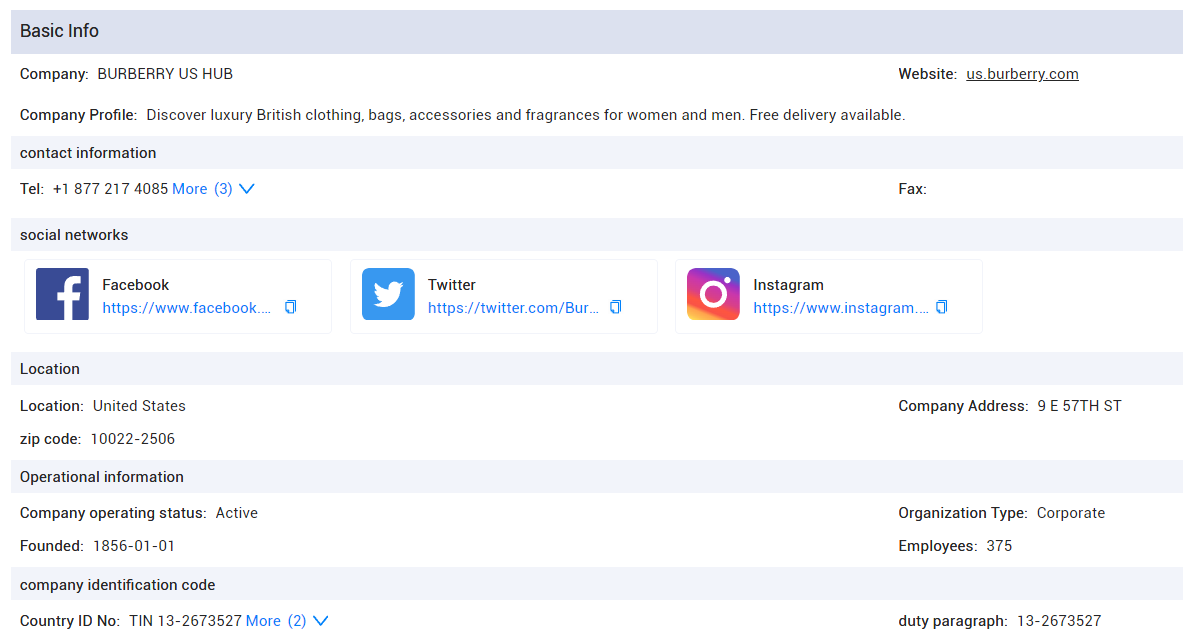Click the Instagram card title

[x=788, y=284]
